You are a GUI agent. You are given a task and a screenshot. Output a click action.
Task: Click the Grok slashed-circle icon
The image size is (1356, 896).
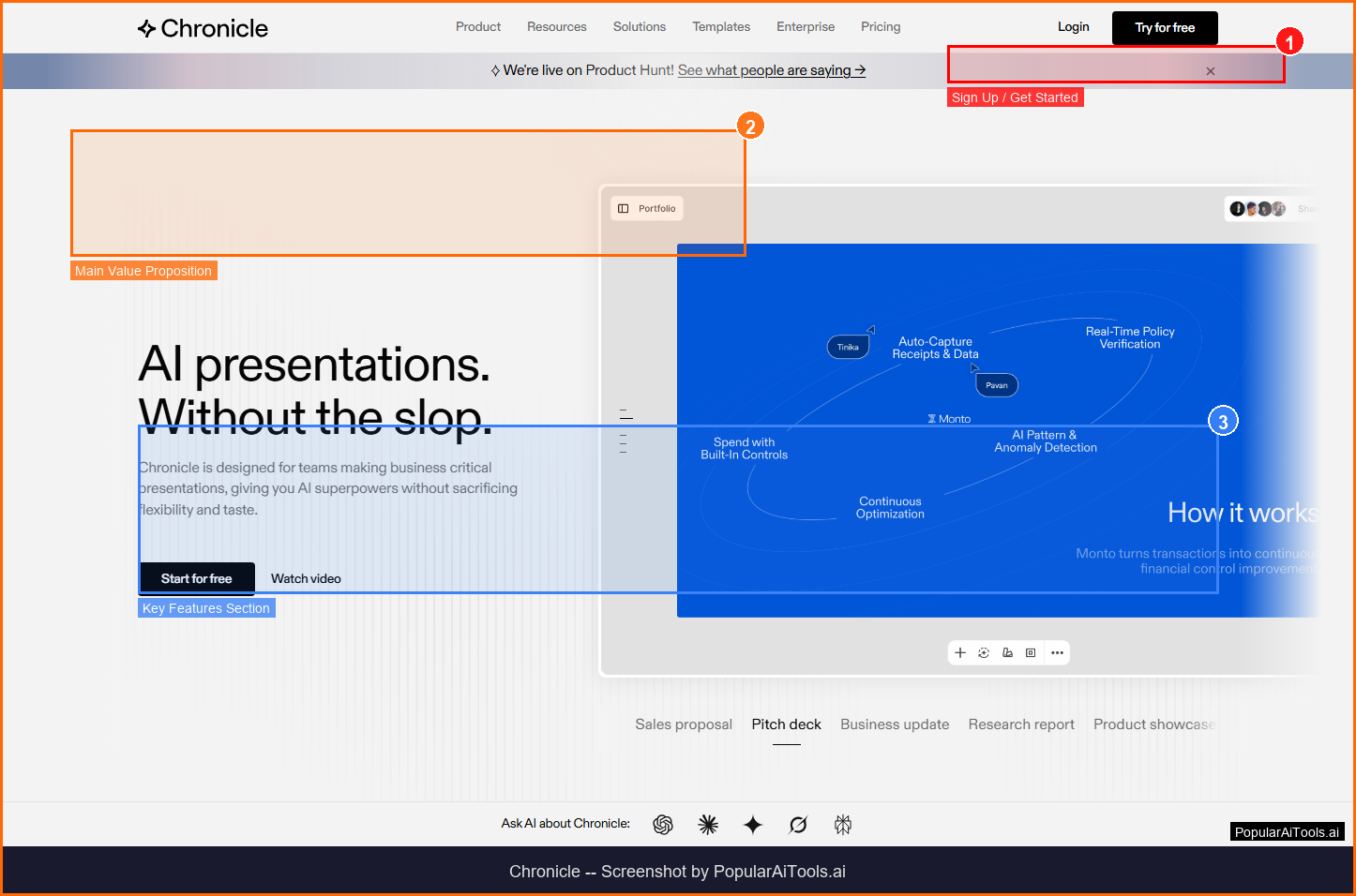coord(798,825)
